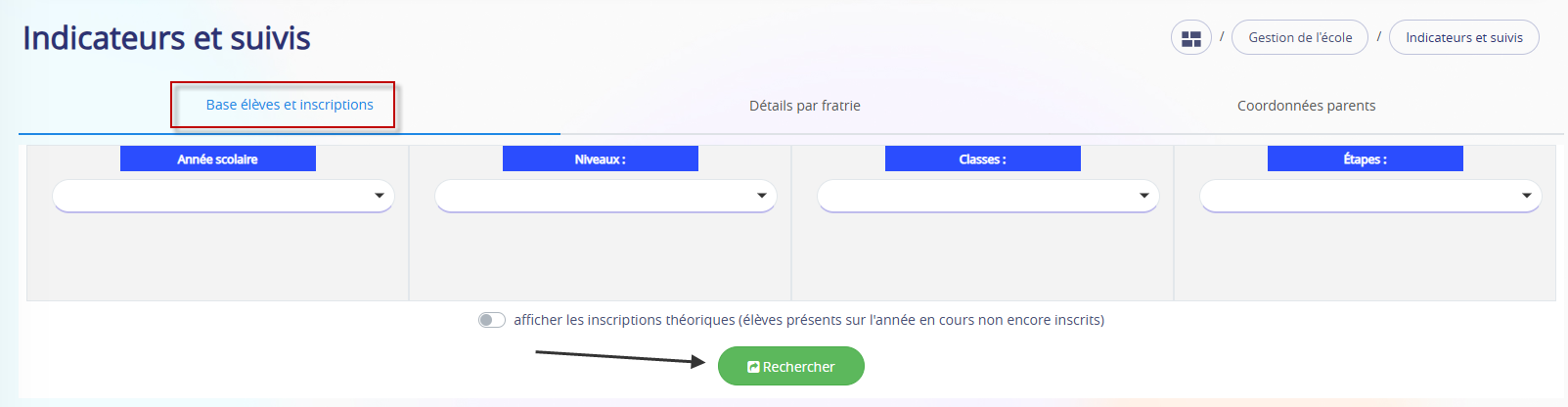Click the Indicateurs et suivis page title

pos(166,38)
